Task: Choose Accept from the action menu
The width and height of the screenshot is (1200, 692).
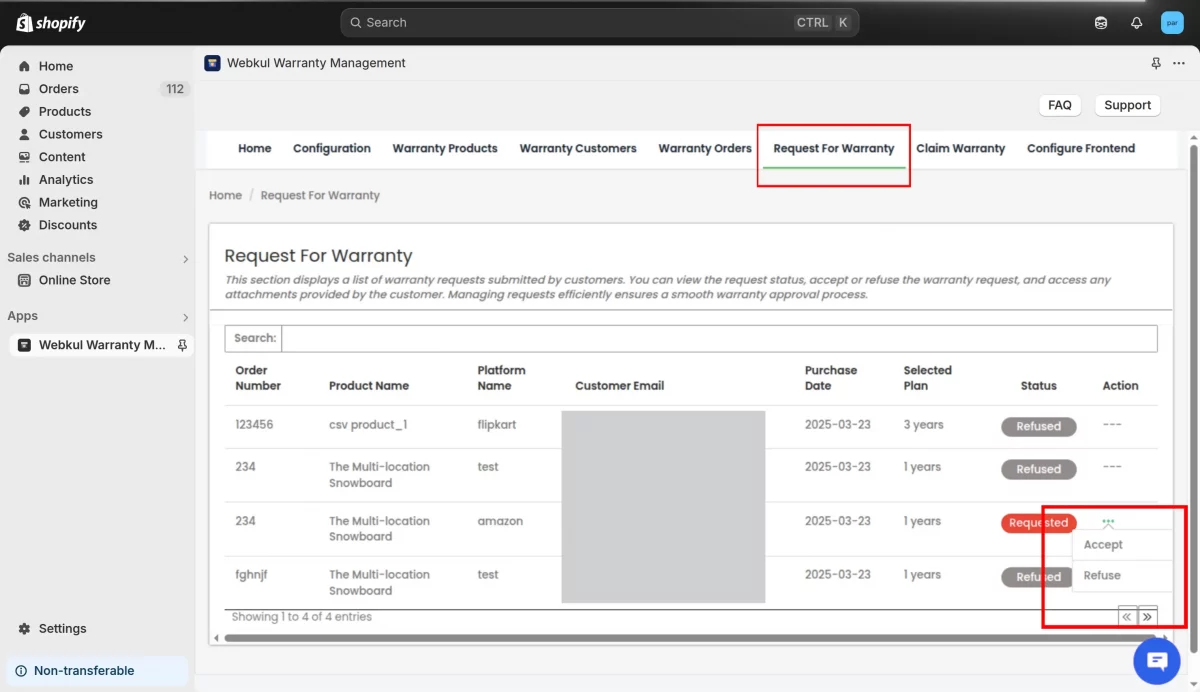Action: tap(1103, 545)
